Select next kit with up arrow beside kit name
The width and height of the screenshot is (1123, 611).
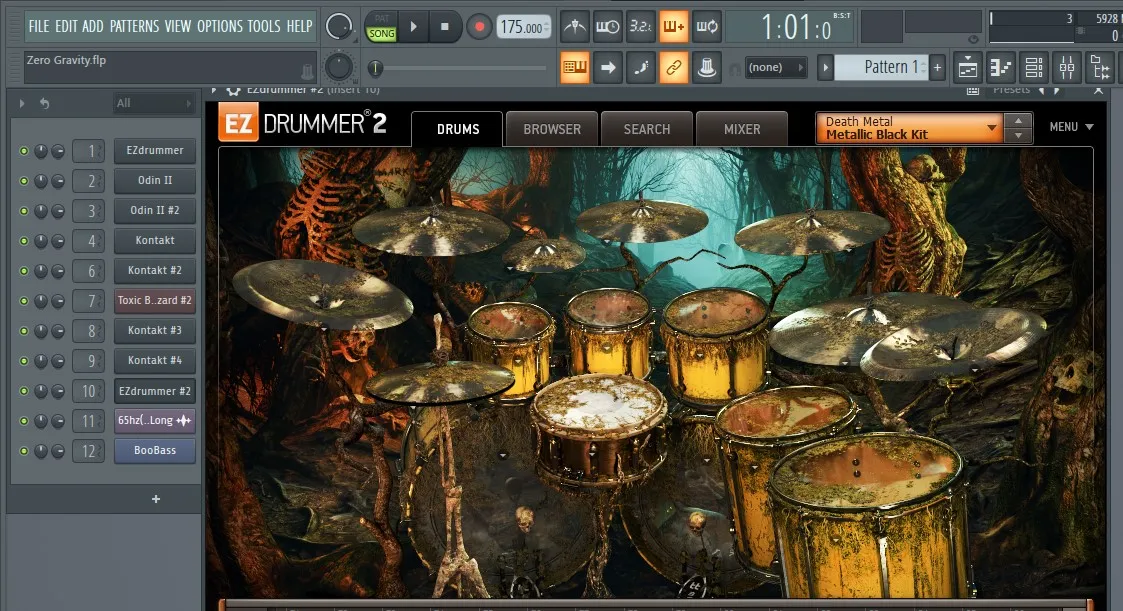[x=1018, y=120]
